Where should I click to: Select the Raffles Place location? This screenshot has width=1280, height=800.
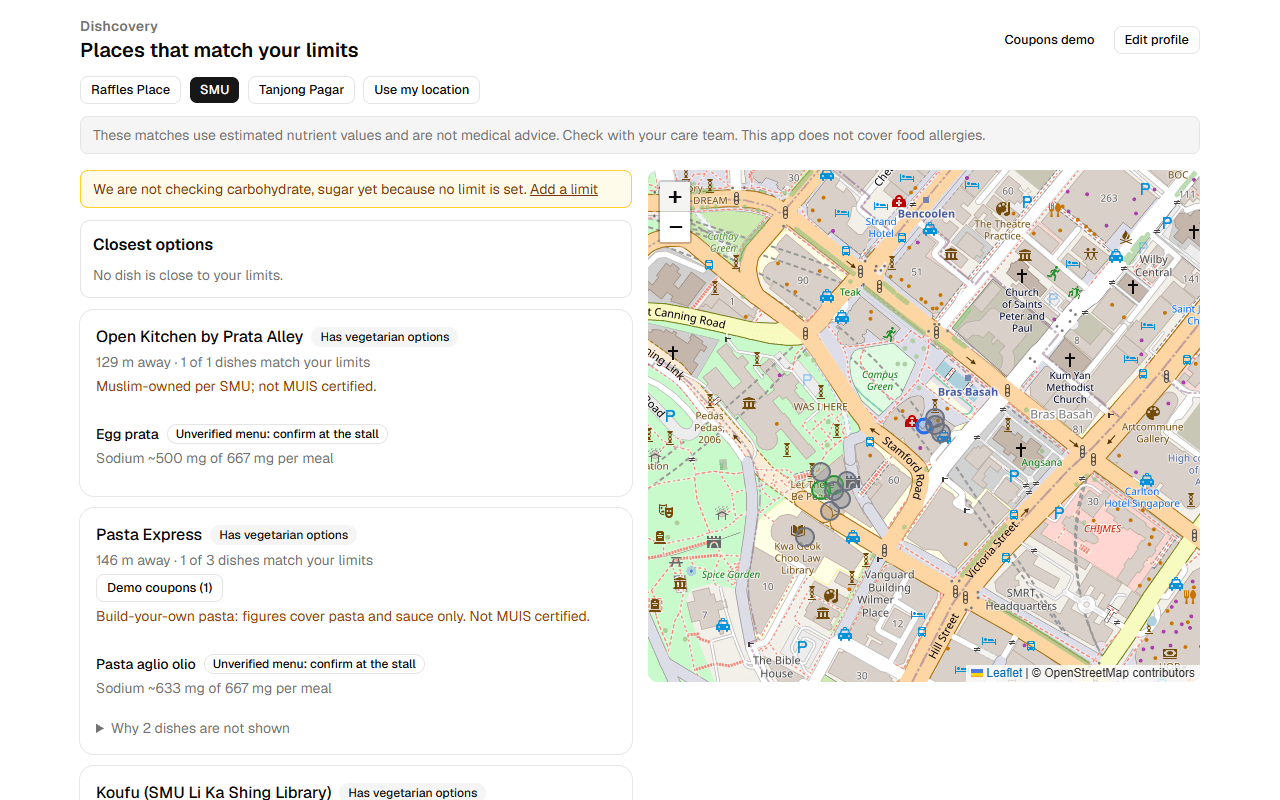[x=131, y=90]
